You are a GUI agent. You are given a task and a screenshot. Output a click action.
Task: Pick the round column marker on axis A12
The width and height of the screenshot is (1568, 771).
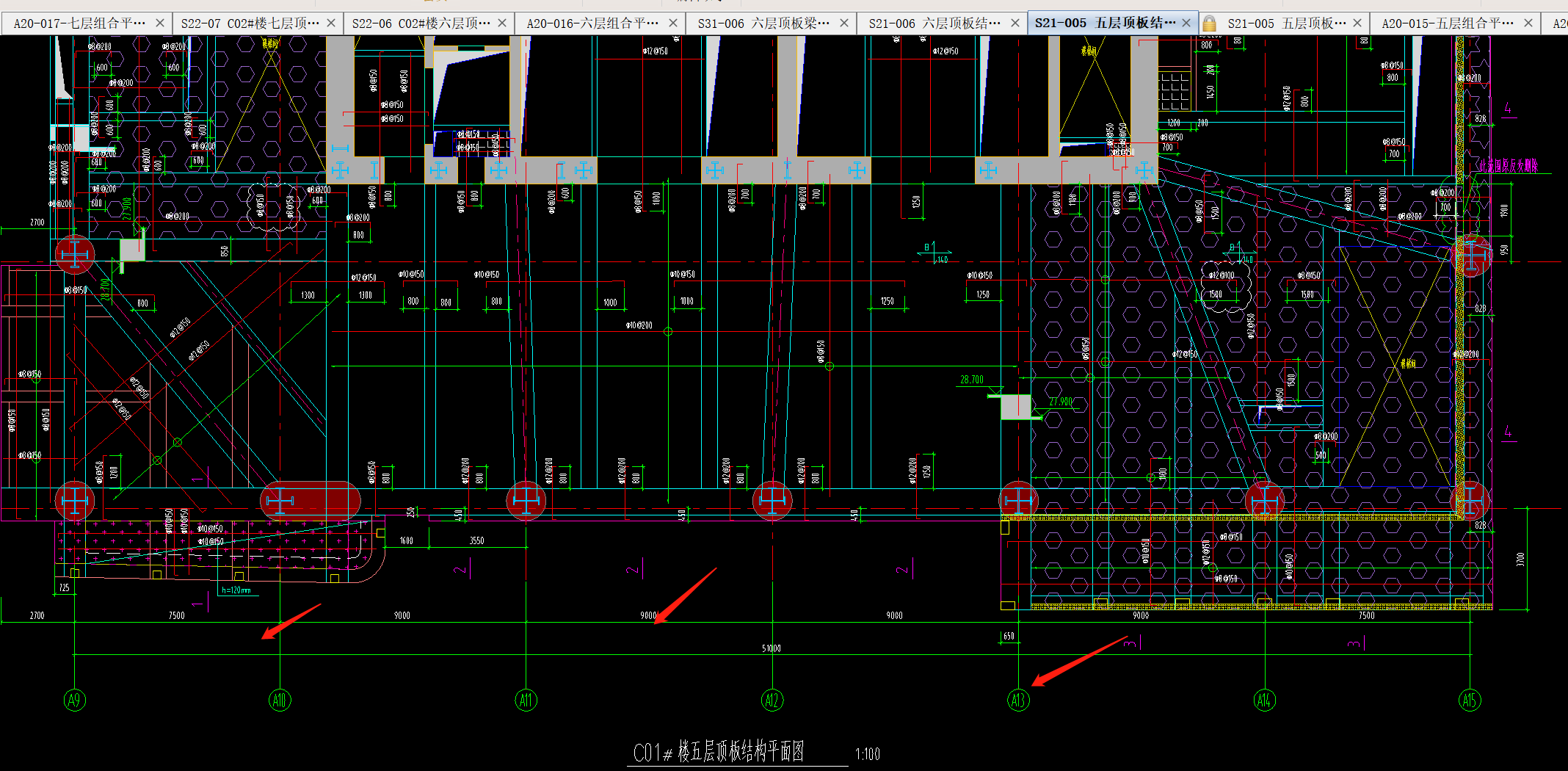[x=772, y=501]
